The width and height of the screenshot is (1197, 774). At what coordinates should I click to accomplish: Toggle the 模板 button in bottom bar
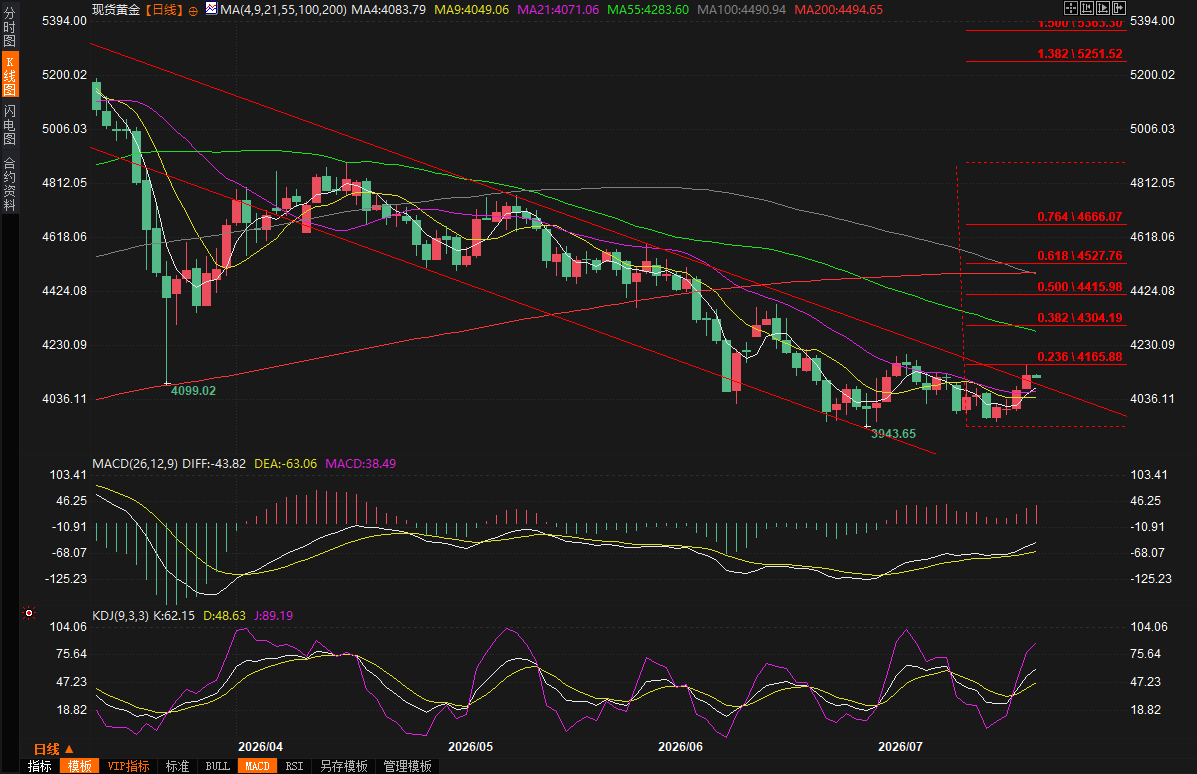(79, 766)
